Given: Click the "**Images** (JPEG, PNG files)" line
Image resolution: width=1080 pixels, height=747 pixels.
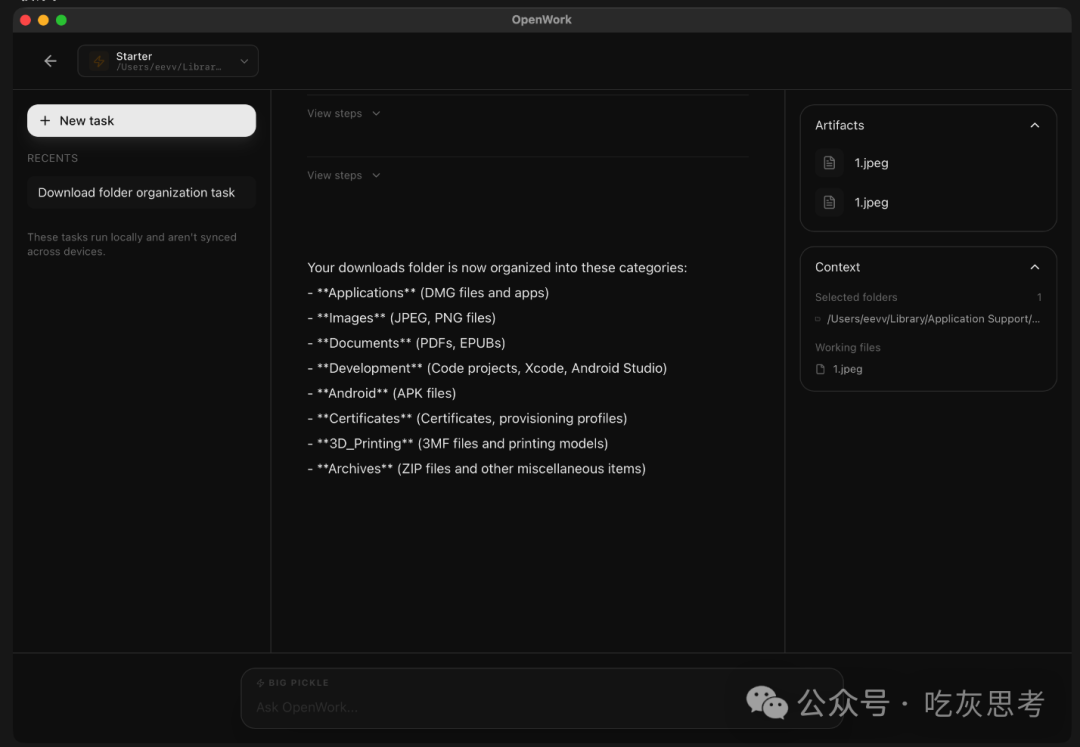Looking at the screenshot, I should coord(402,318).
